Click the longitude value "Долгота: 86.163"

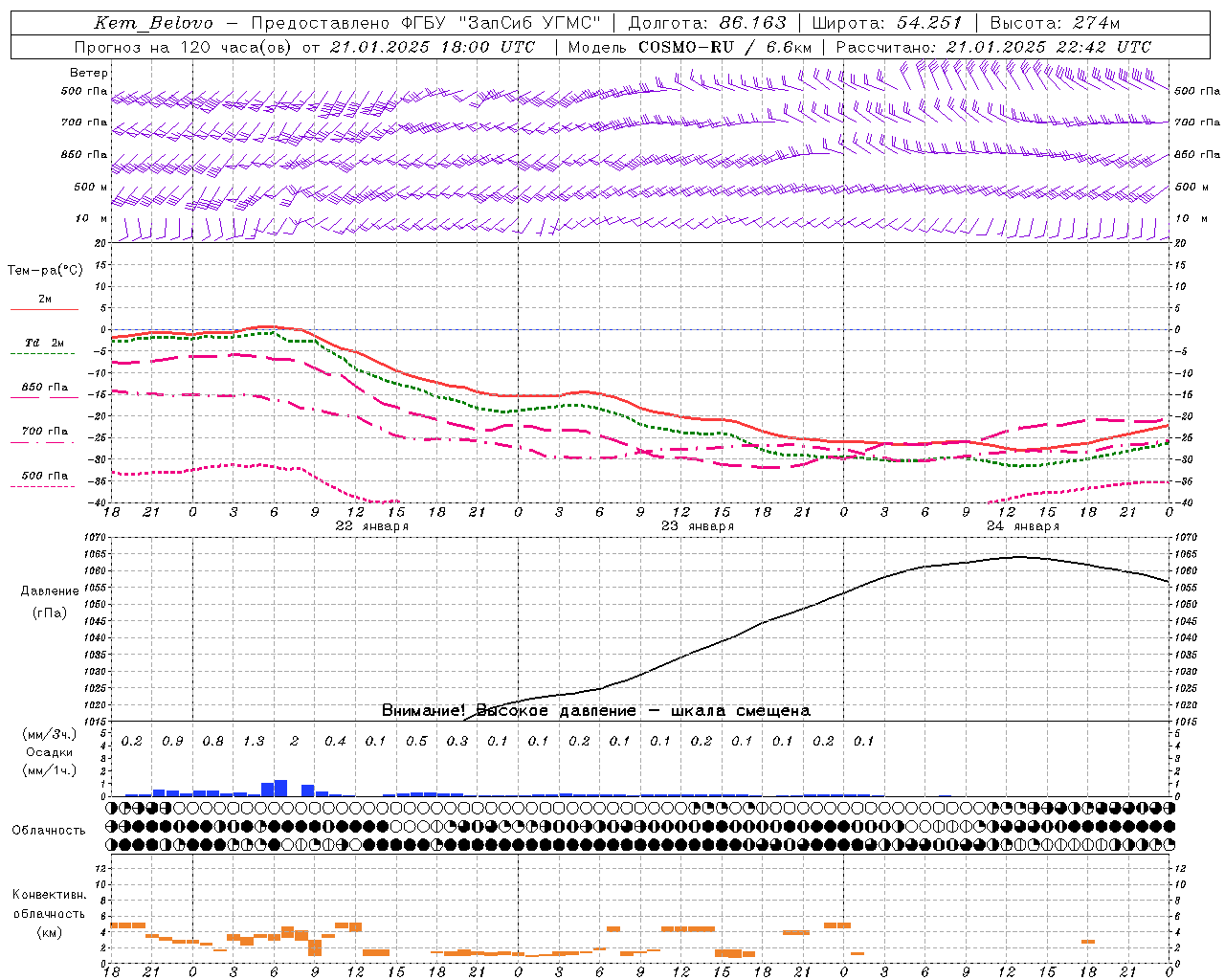coord(707,23)
